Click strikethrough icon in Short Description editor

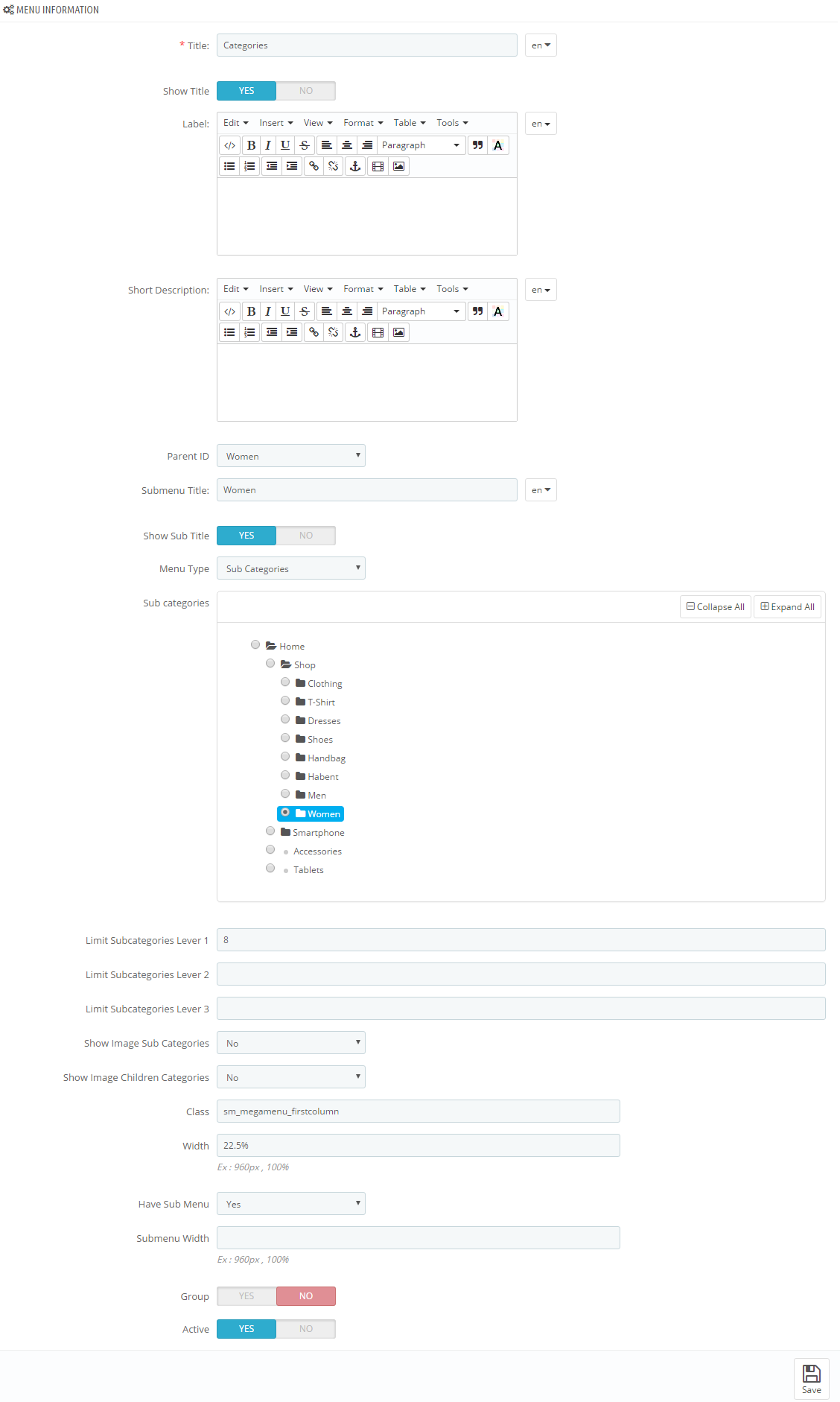coord(305,311)
